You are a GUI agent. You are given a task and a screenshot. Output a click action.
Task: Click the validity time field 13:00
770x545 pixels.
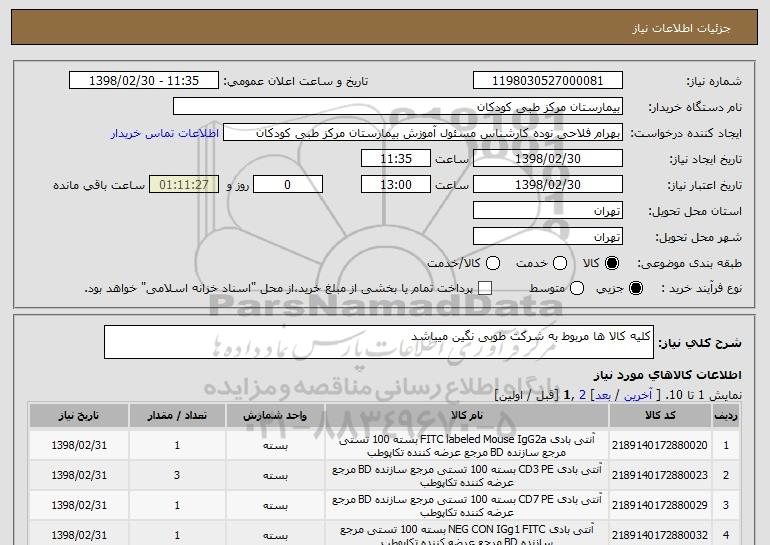[x=396, y=185]
